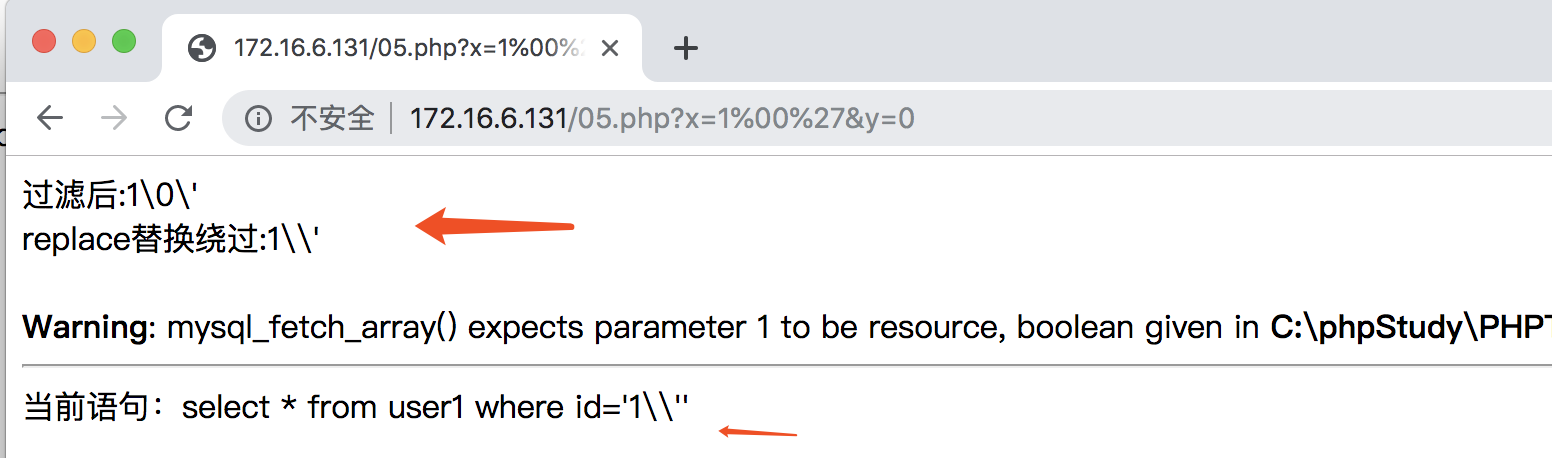Viewport: 1552px width, 458px height.
Task: Reload the current page
Action: (179, 119)
